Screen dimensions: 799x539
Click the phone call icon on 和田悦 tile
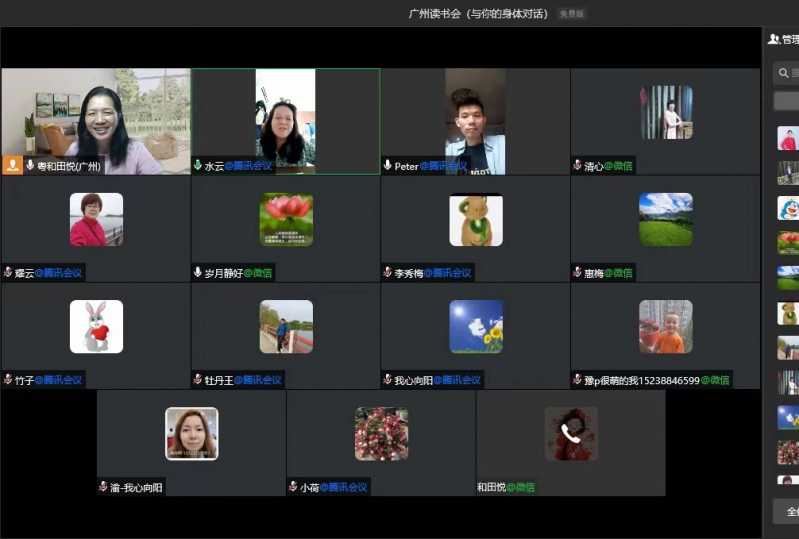(571, 433)
